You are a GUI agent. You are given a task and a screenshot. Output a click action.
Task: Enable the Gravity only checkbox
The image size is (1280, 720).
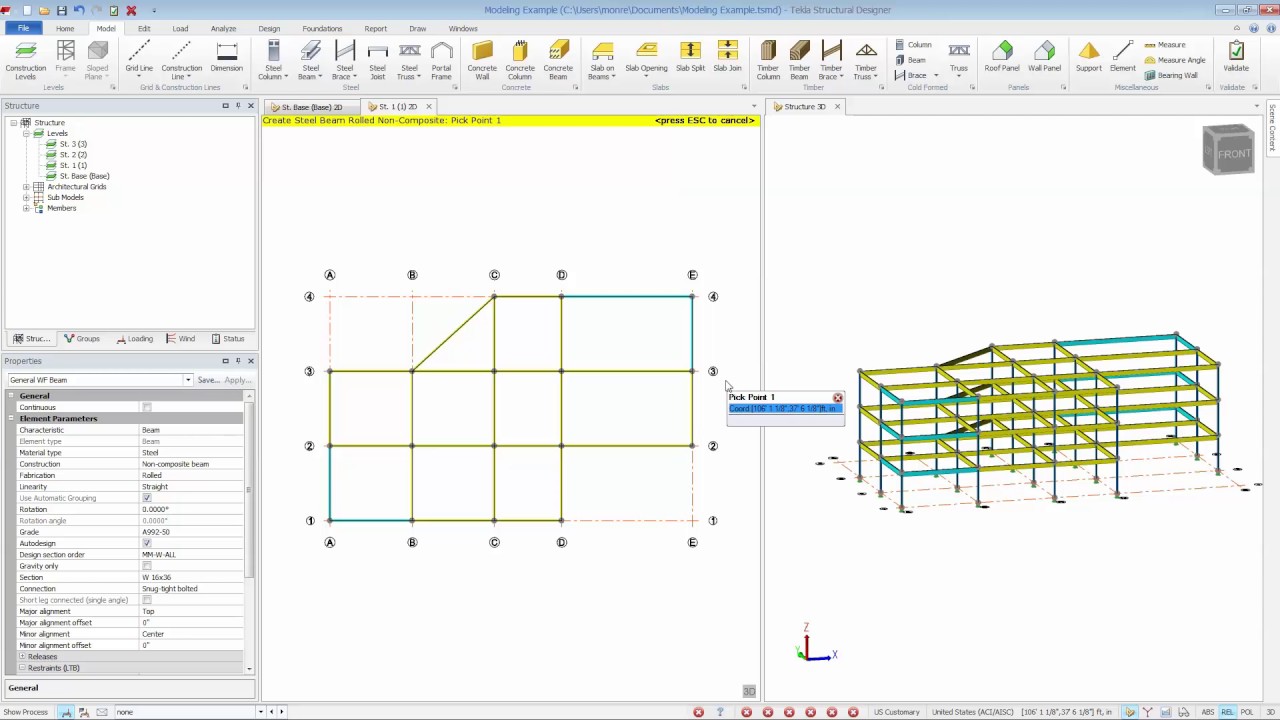(x=147, y=566)
